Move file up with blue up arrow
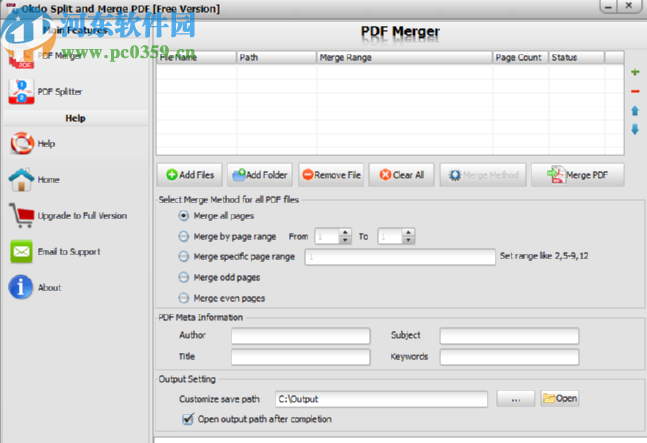The width and height of the screenshot is (647, 443). [x=635, y=111]
